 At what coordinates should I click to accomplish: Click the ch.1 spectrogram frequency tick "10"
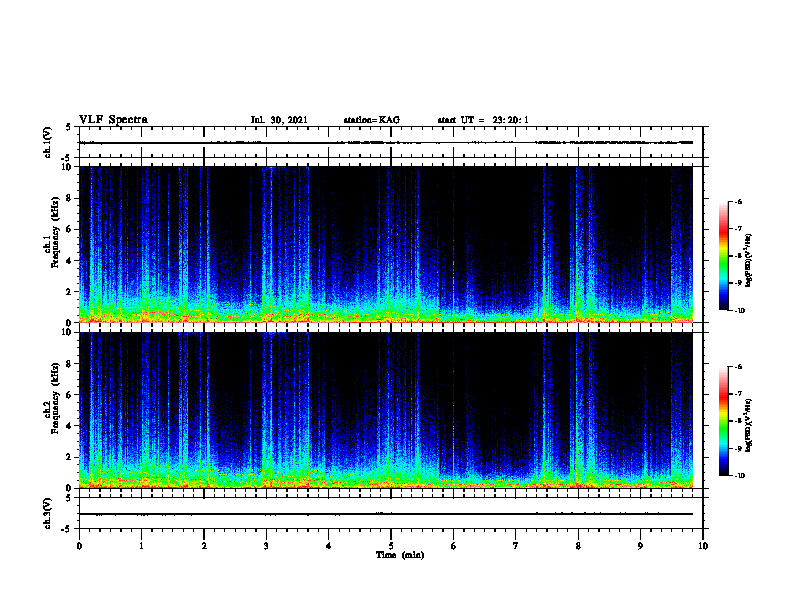[68, 167]
